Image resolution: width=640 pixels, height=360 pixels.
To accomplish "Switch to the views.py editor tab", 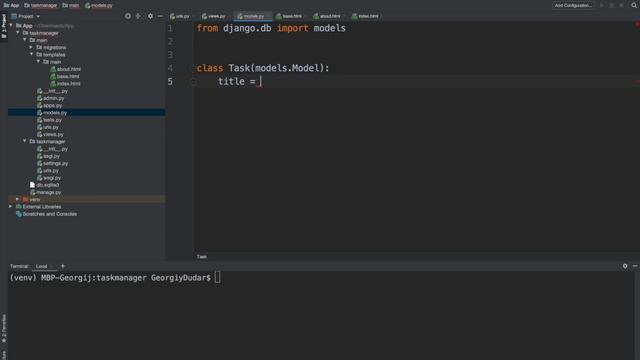I will [213, 16].
